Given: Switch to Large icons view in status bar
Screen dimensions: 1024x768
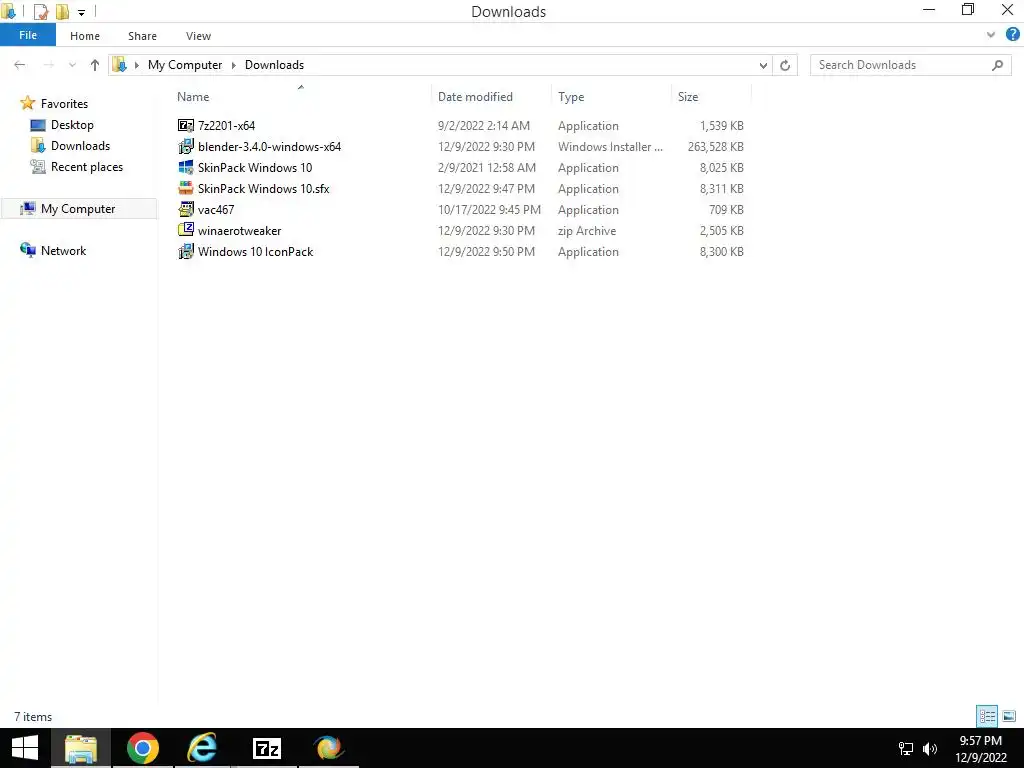Looking at the screenshot, I should pos(1009,716).
